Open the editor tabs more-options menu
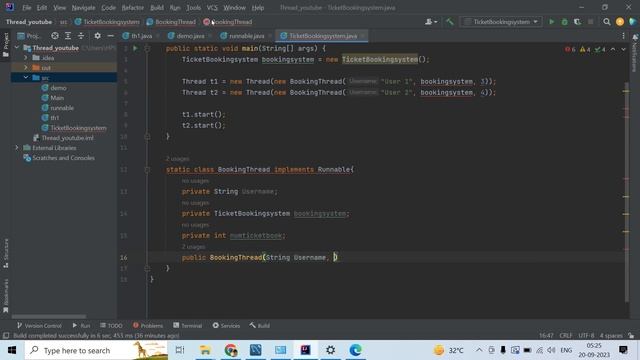This screenshot has height=360, width=640. tap(623, 36)
